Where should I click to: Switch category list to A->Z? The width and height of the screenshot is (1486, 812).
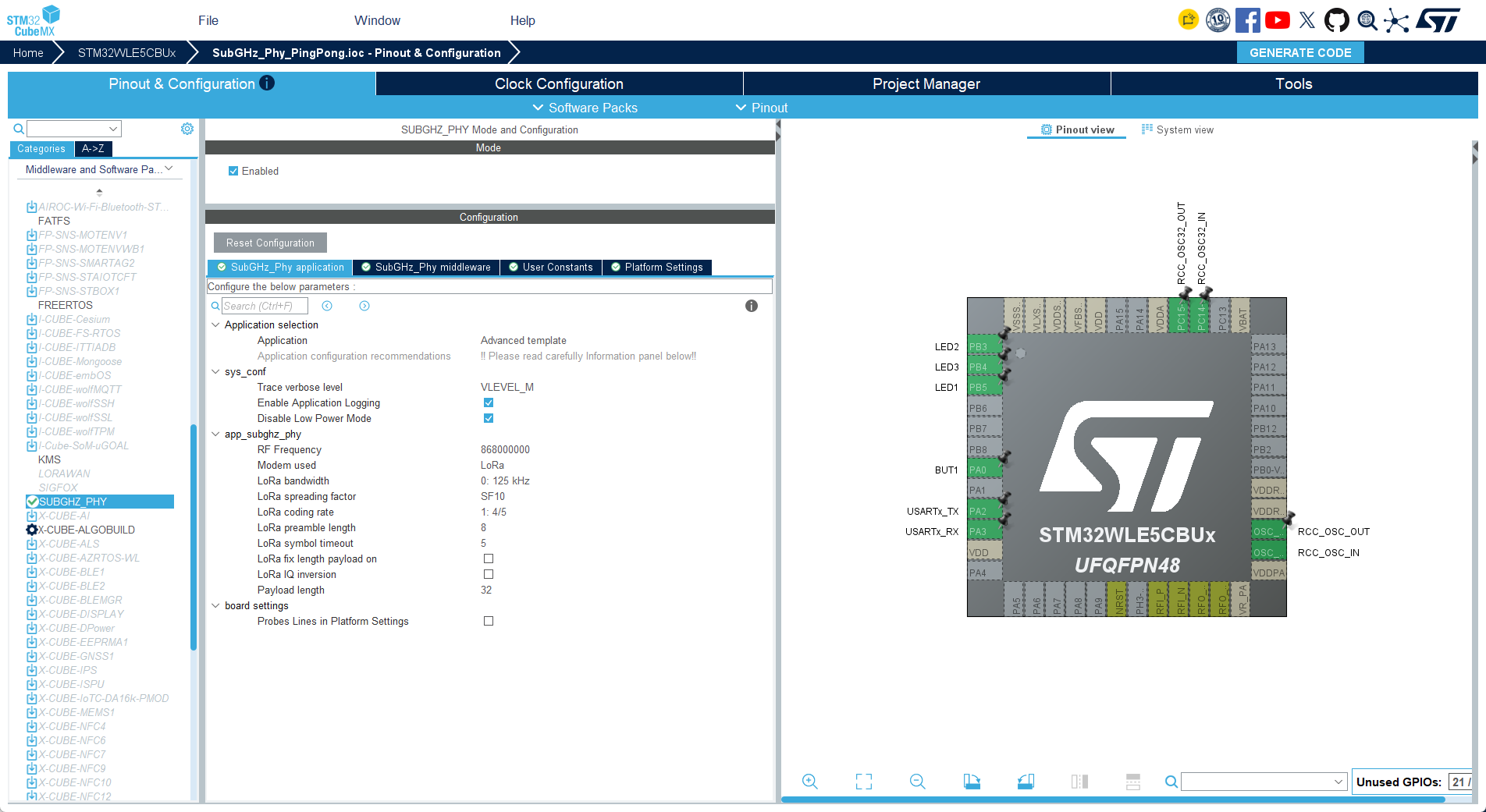click(93, 148)
